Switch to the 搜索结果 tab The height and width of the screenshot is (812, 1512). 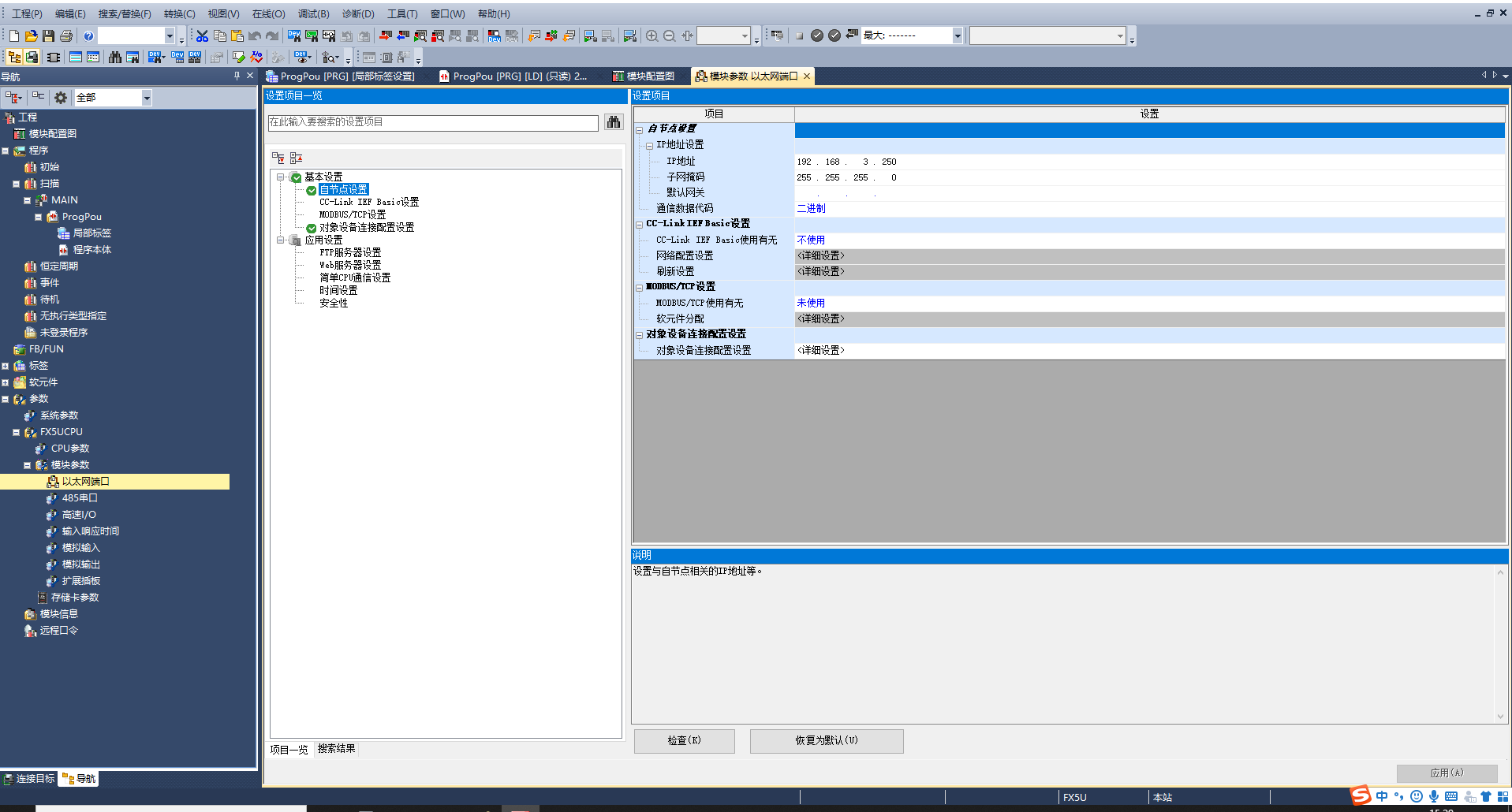click(336, 749)
